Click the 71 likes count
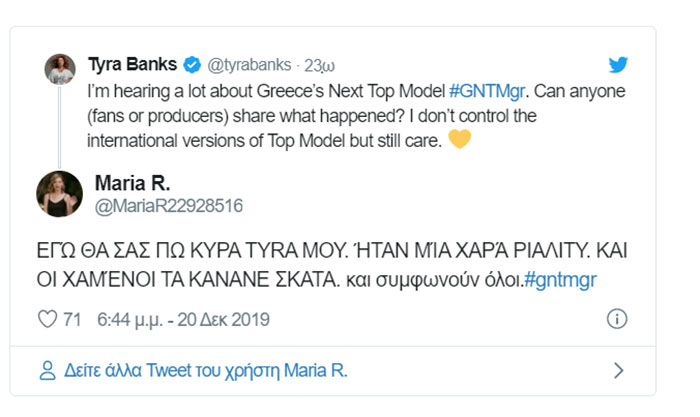This screenshot has width=700, height=417. pyautogui.click(x=72, y=320)
